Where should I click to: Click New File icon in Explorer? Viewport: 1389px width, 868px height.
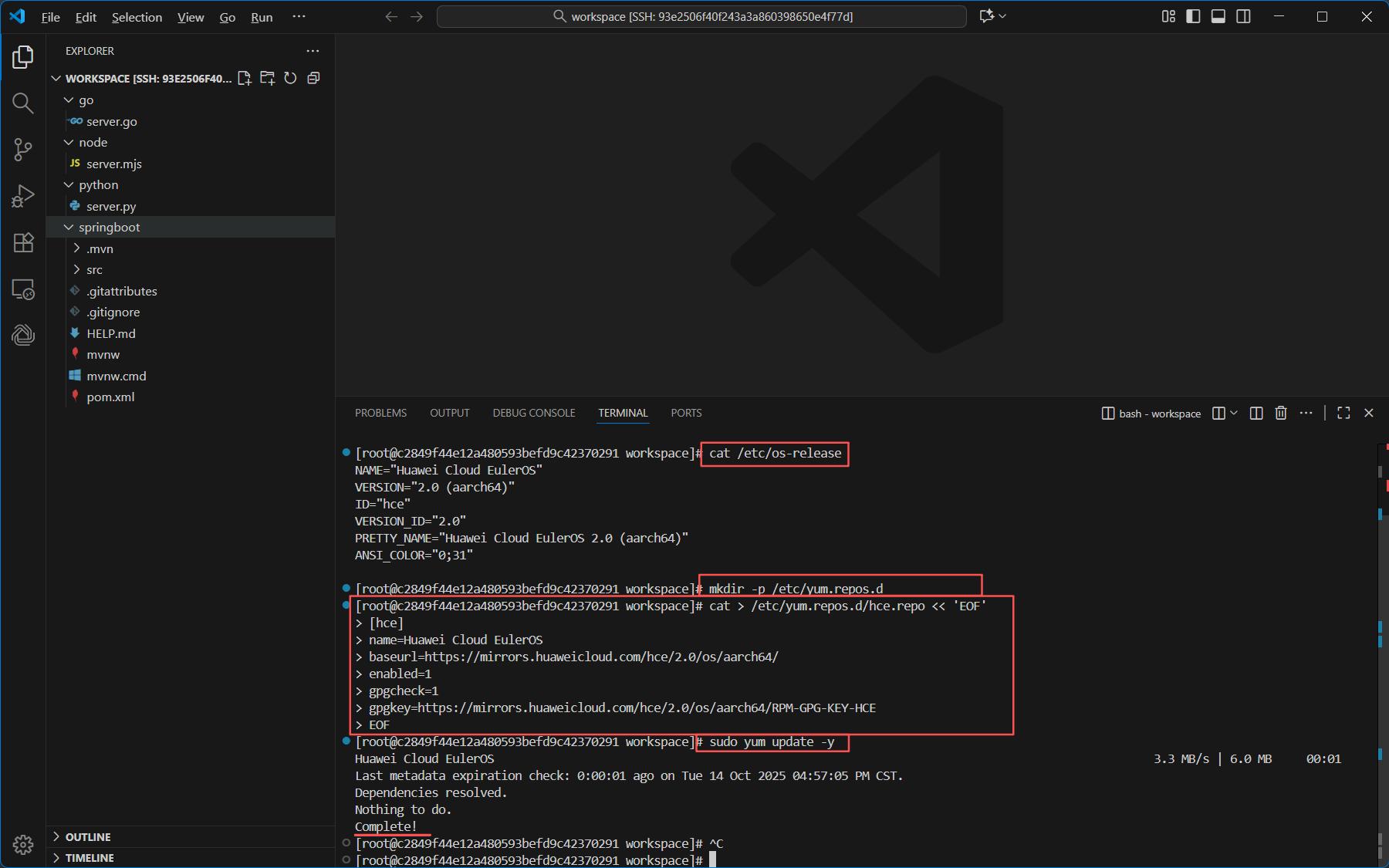[x=245, y=78]
